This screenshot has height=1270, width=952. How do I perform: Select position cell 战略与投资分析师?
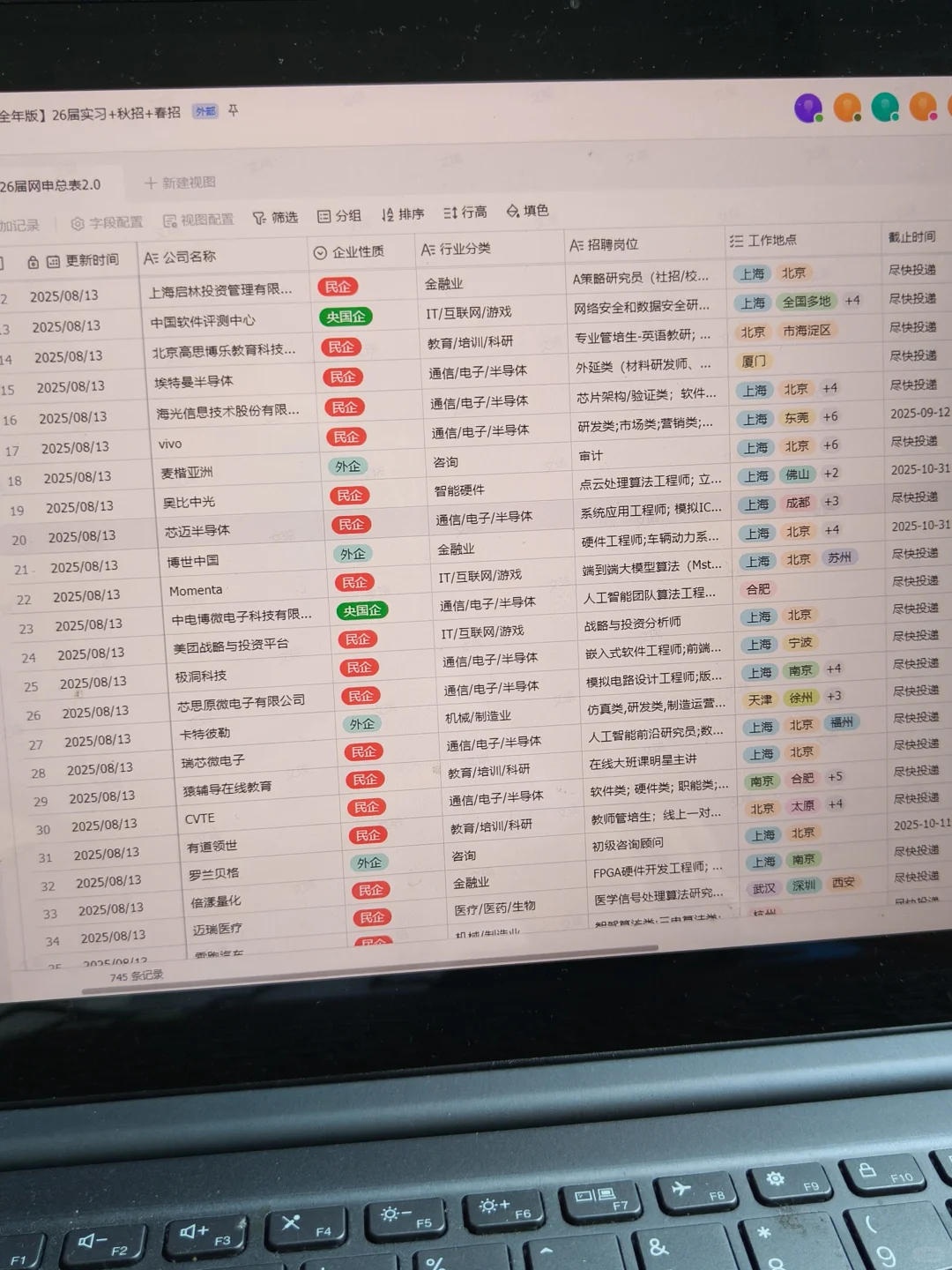point(632,623)
